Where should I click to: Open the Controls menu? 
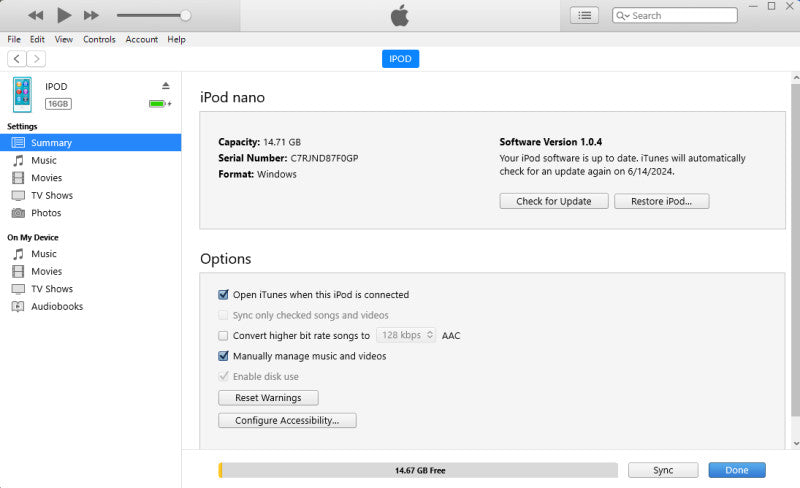[x=99, y=39]
